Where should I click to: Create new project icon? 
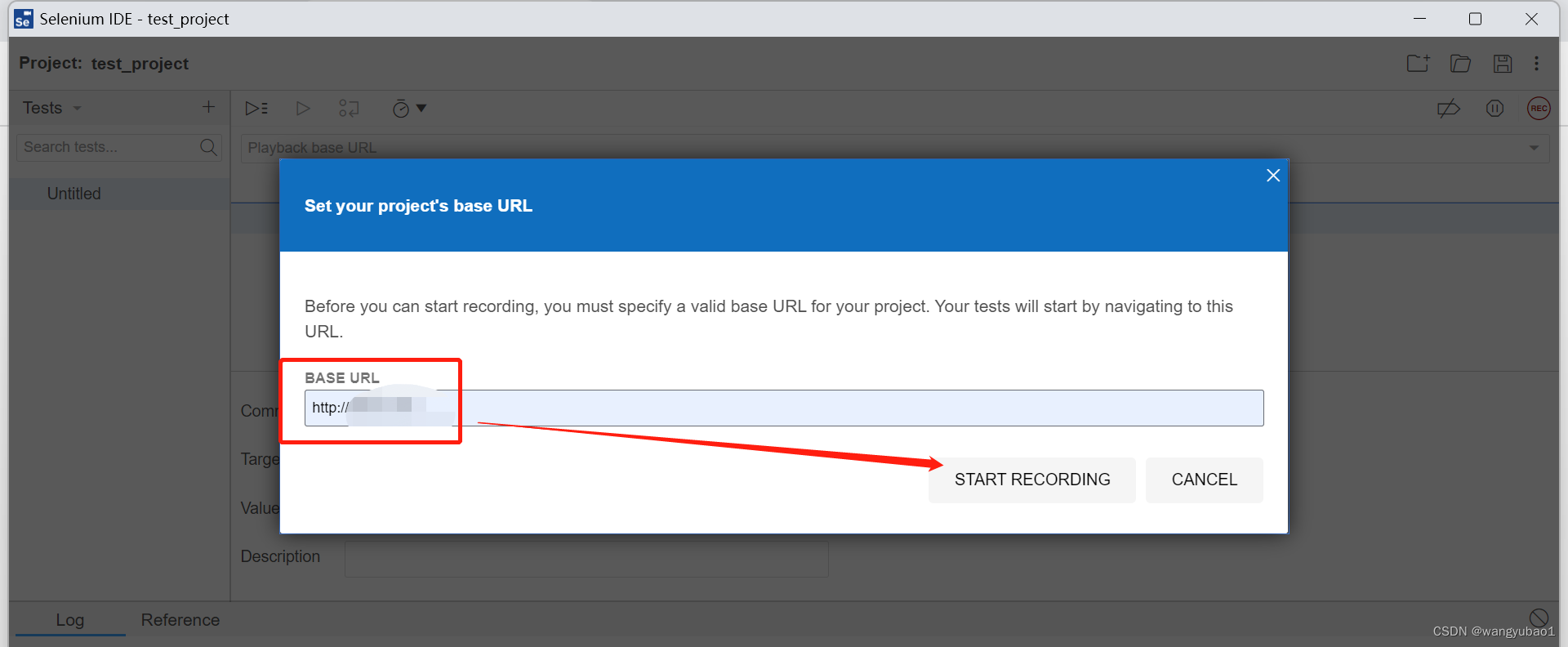[x=1418, y=63]
